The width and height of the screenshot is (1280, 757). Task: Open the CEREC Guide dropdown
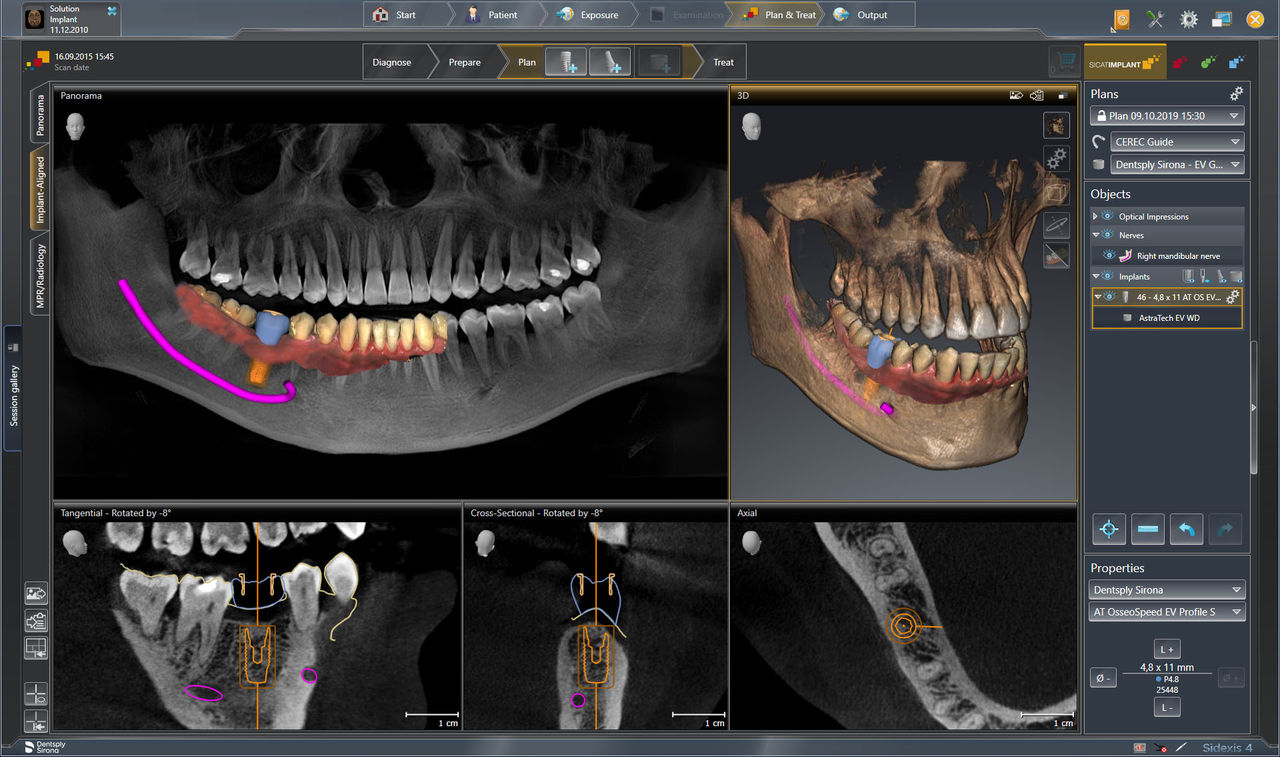click(1177, 141)
